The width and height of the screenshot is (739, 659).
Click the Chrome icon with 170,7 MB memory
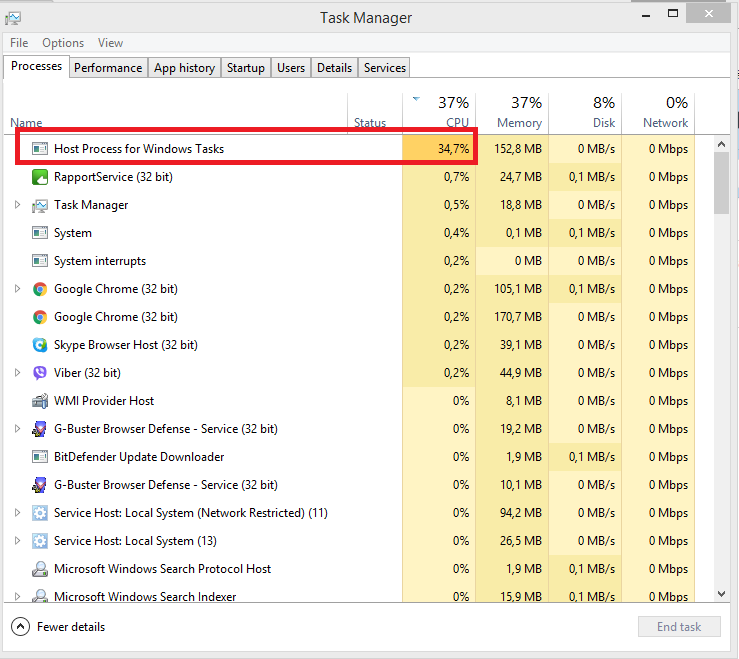click(x=40, y=317)
